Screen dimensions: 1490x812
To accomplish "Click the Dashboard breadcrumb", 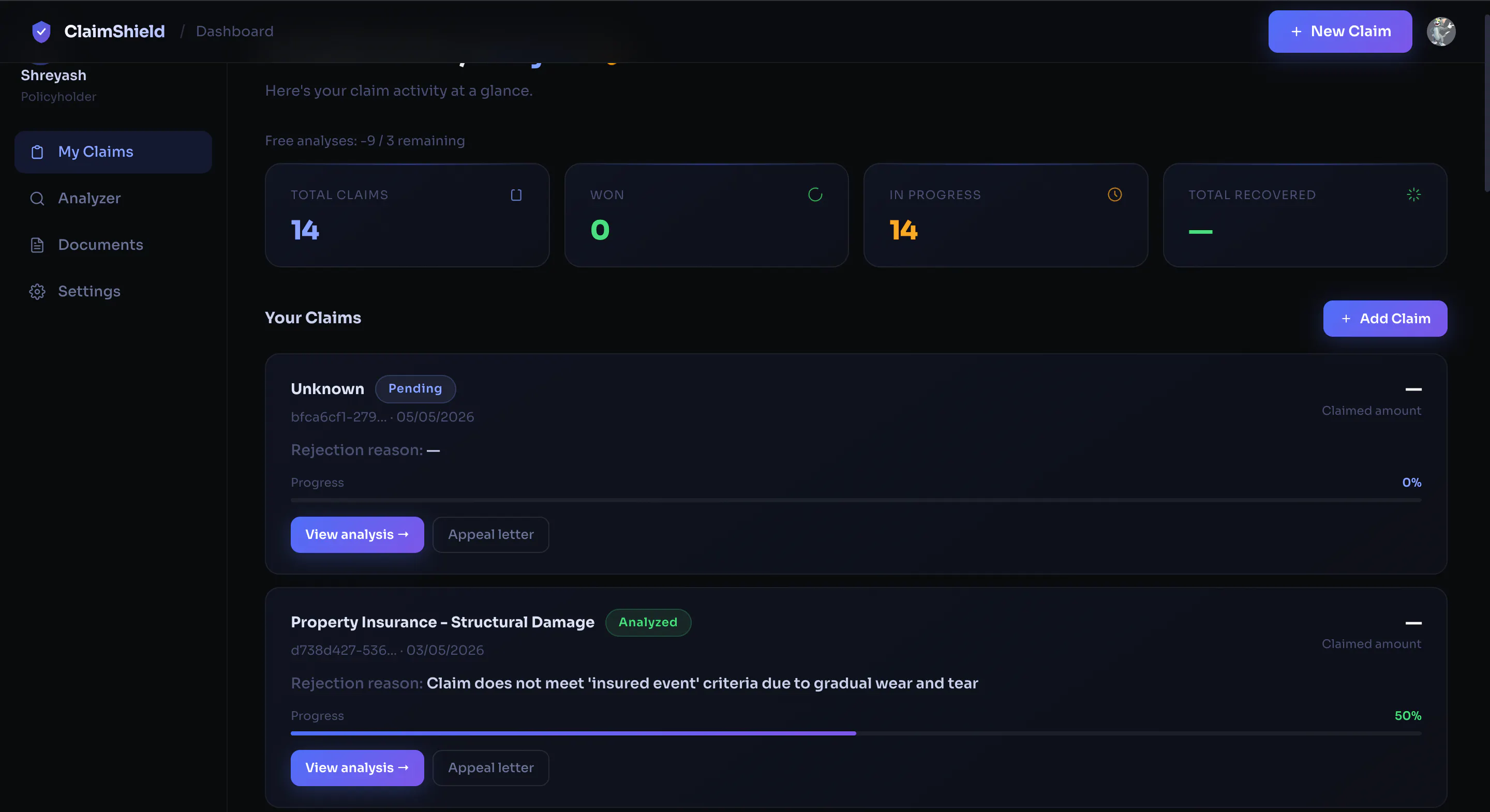I will (x=234, y=31).
